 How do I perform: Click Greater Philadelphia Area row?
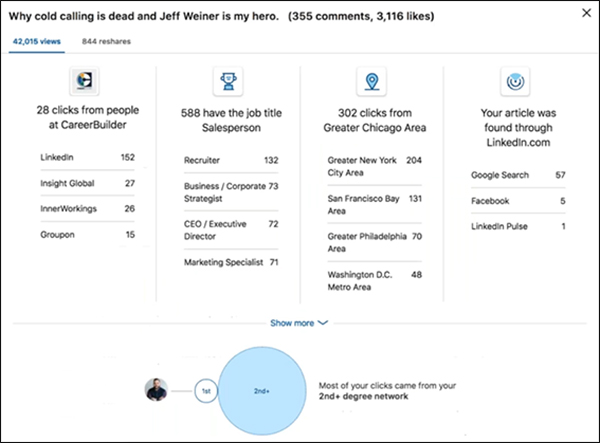point(375,243)
